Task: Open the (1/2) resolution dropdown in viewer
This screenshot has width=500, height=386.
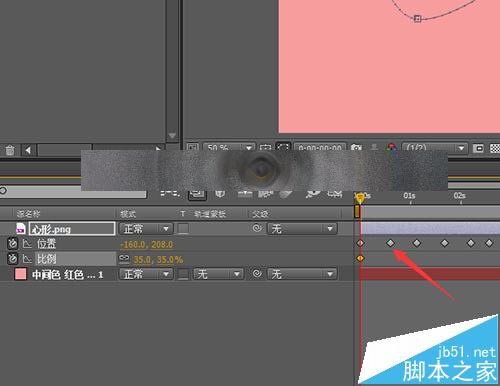Action: click(x=434, y=147)
